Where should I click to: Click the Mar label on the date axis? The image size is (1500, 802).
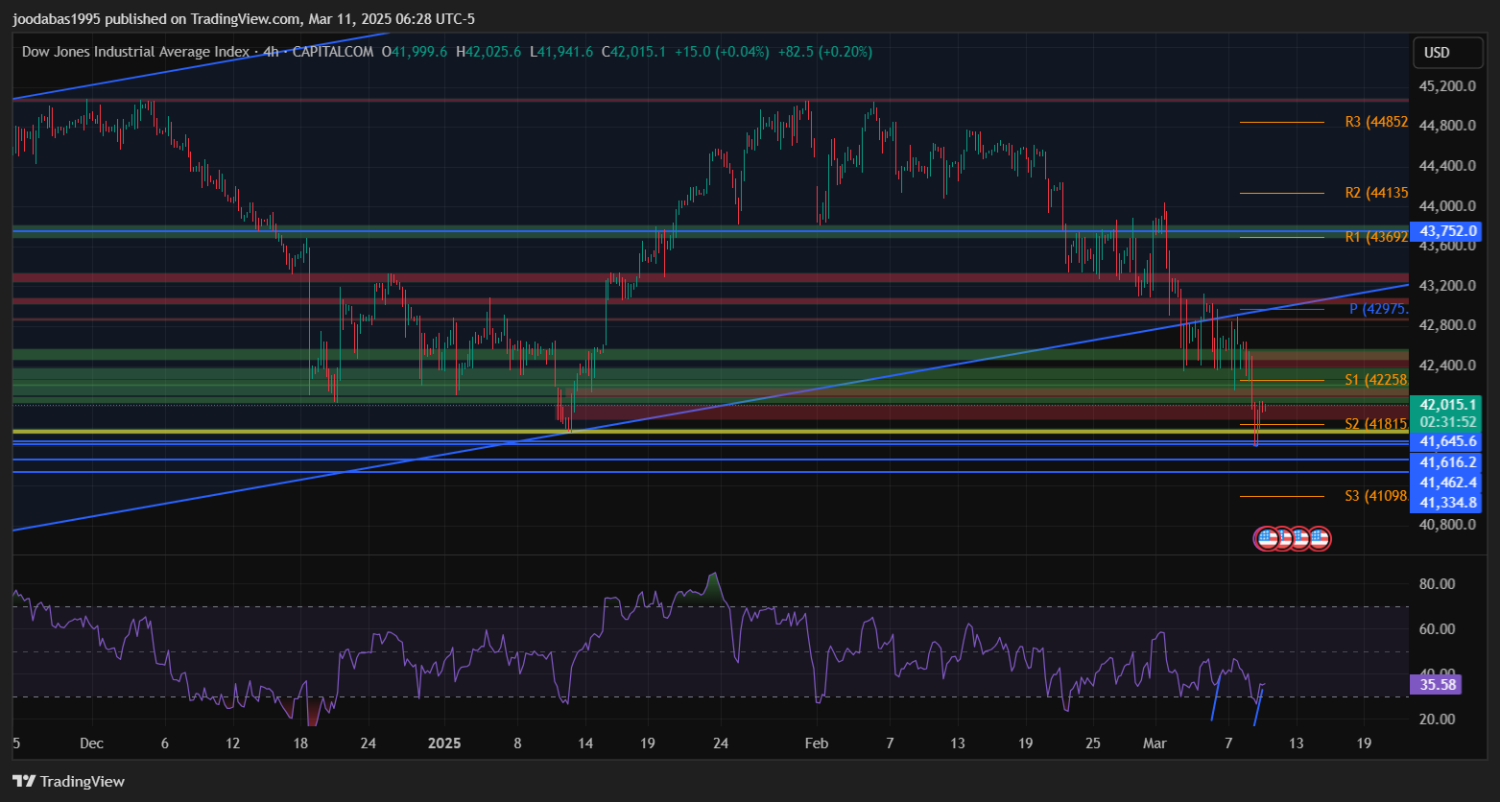point(1155,743)
